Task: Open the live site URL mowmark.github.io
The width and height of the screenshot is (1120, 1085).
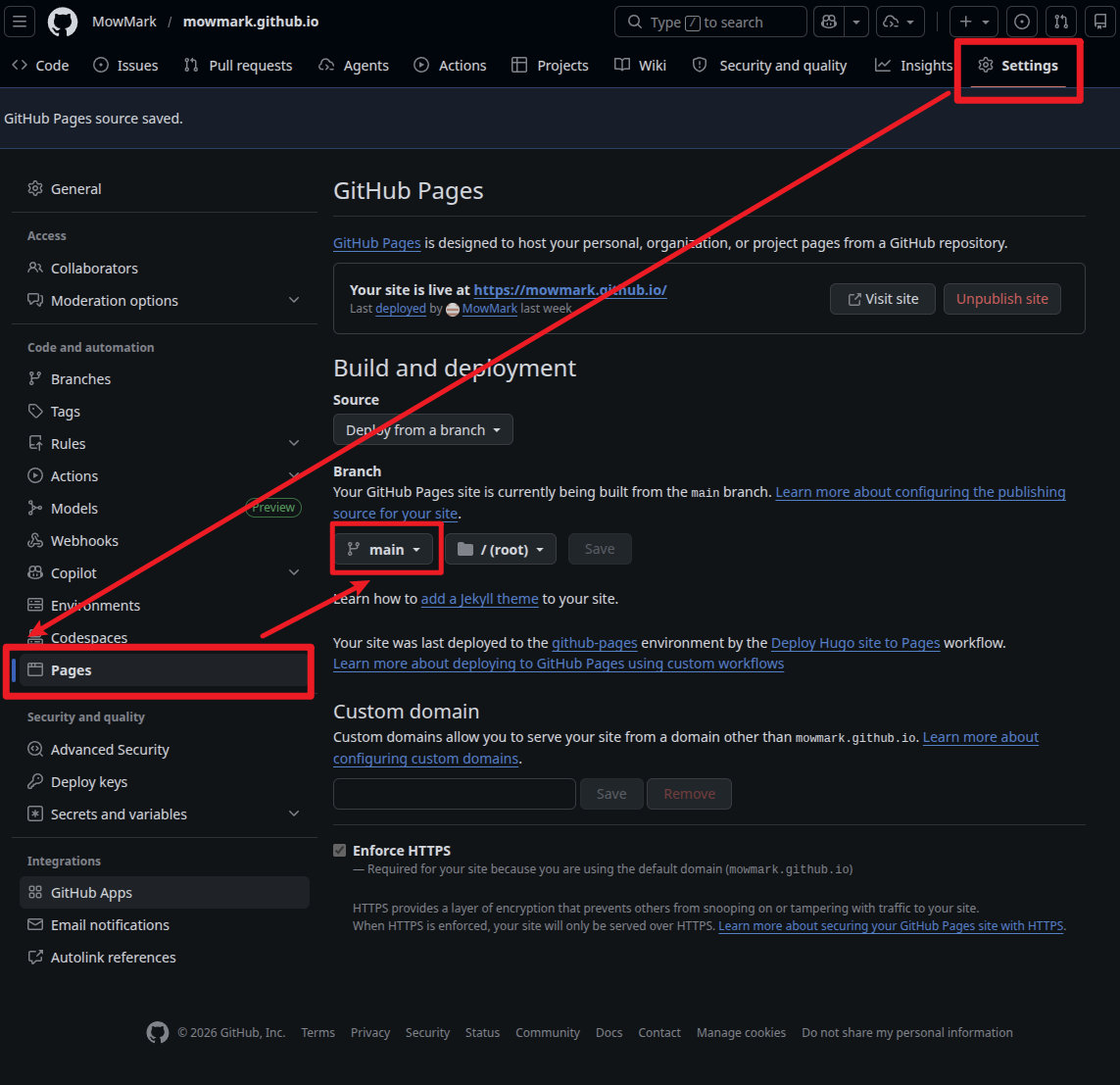Action: pyautogui.click(x=570, y=289)
